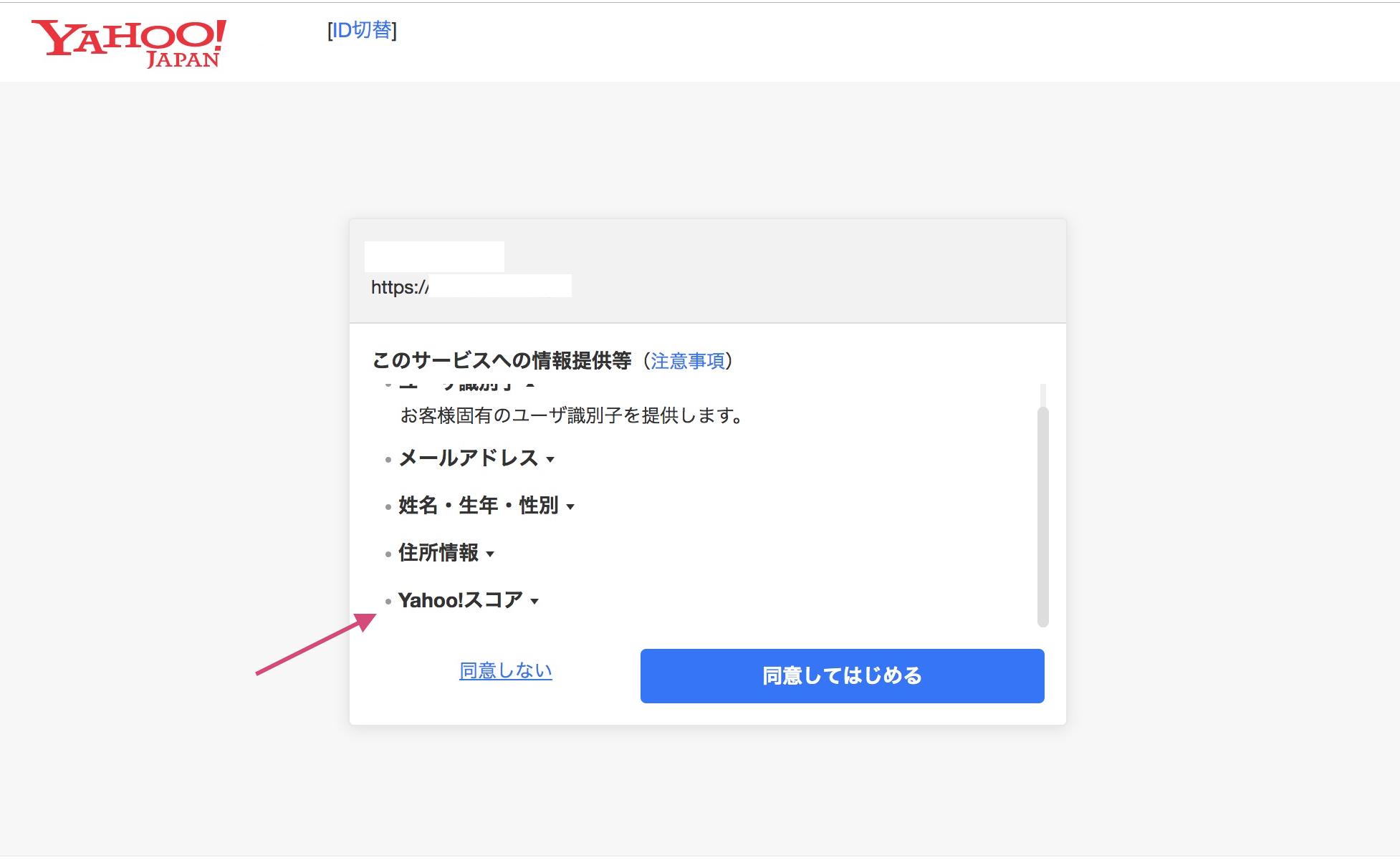Expand the 姓名・生年・性別 item label
The image size is (1400, 863).
[478, 506]
